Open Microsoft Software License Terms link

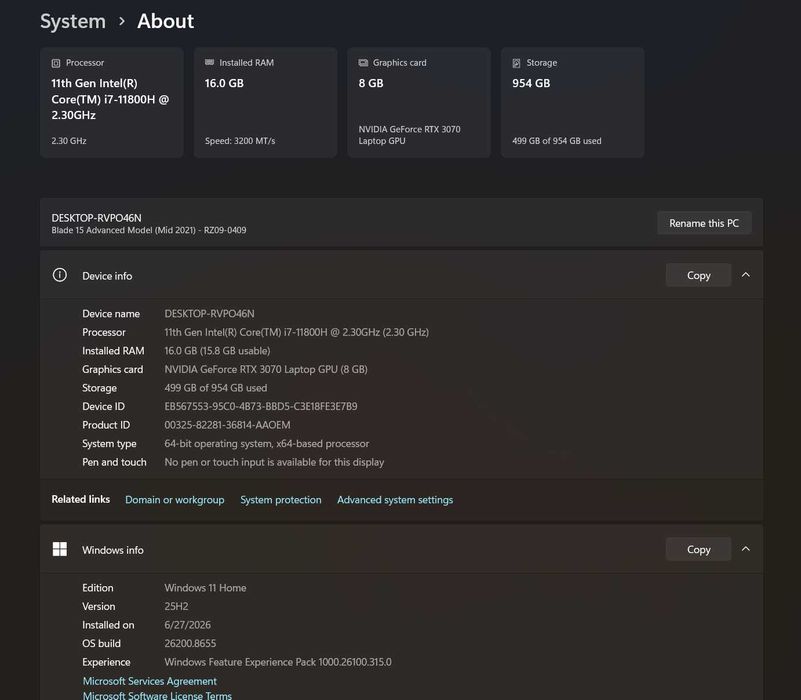tap(157, 695)
